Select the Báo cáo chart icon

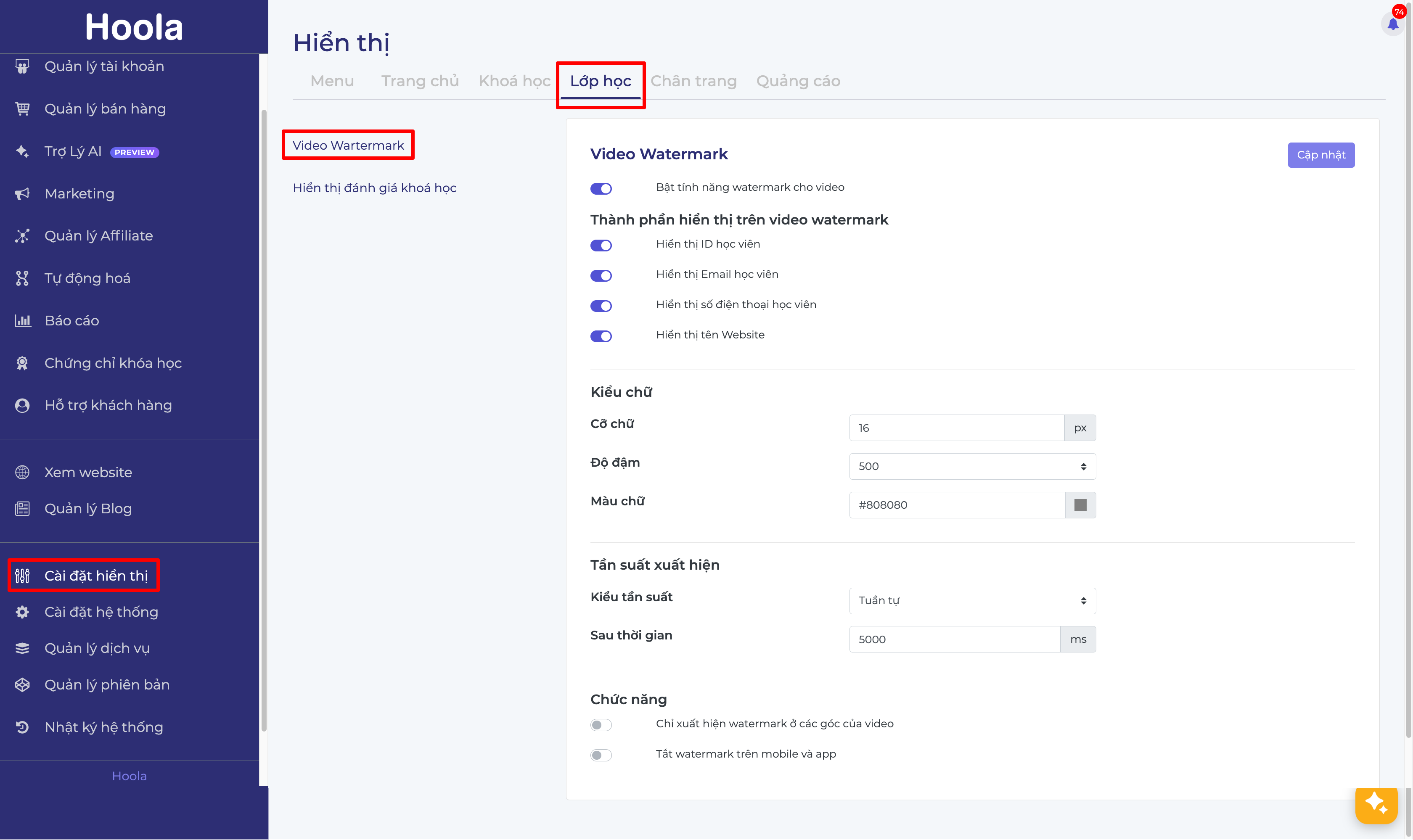click(x=22, y=320)
